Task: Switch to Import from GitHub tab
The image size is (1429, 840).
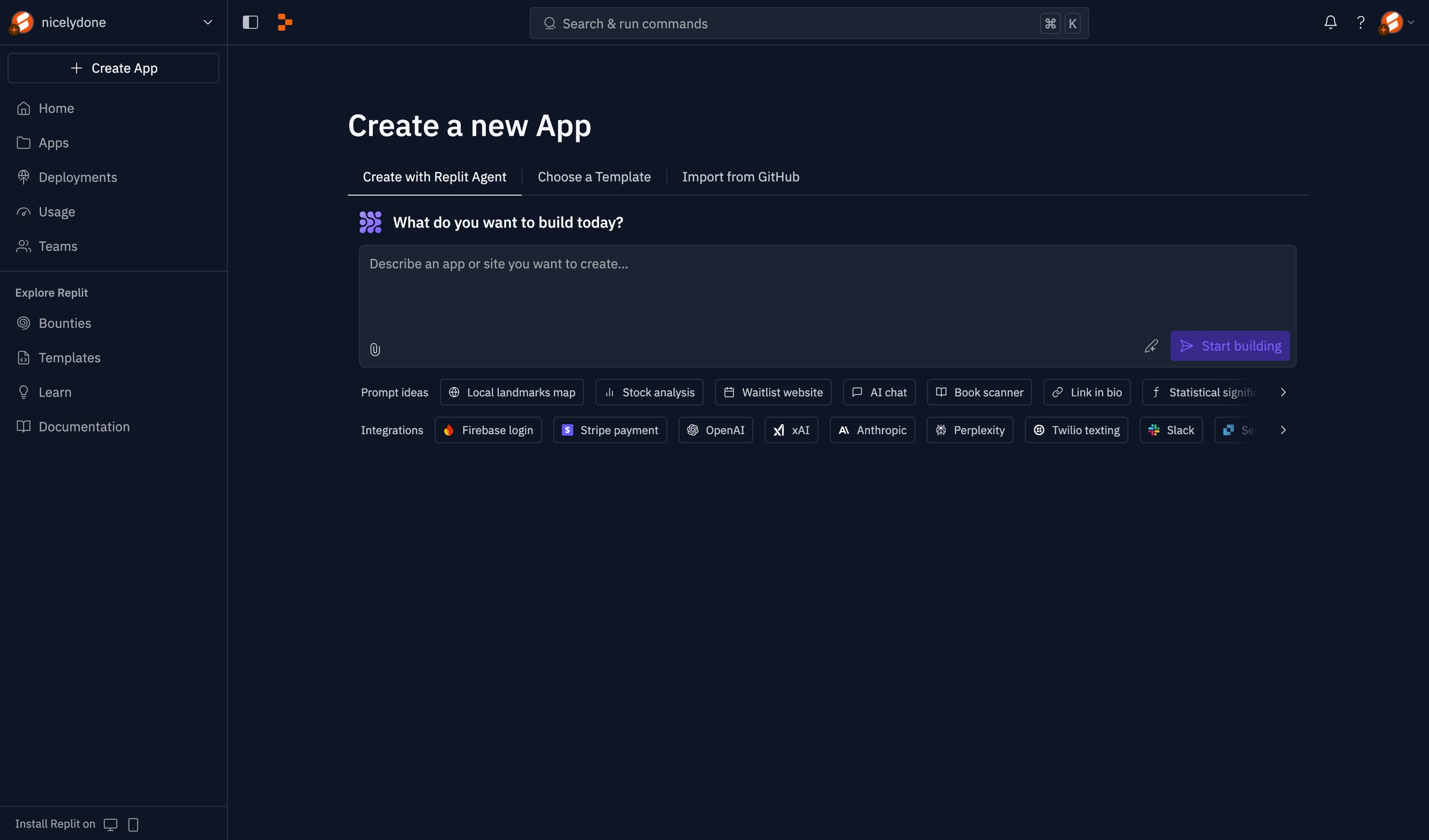Action: [x=741, y=177]
